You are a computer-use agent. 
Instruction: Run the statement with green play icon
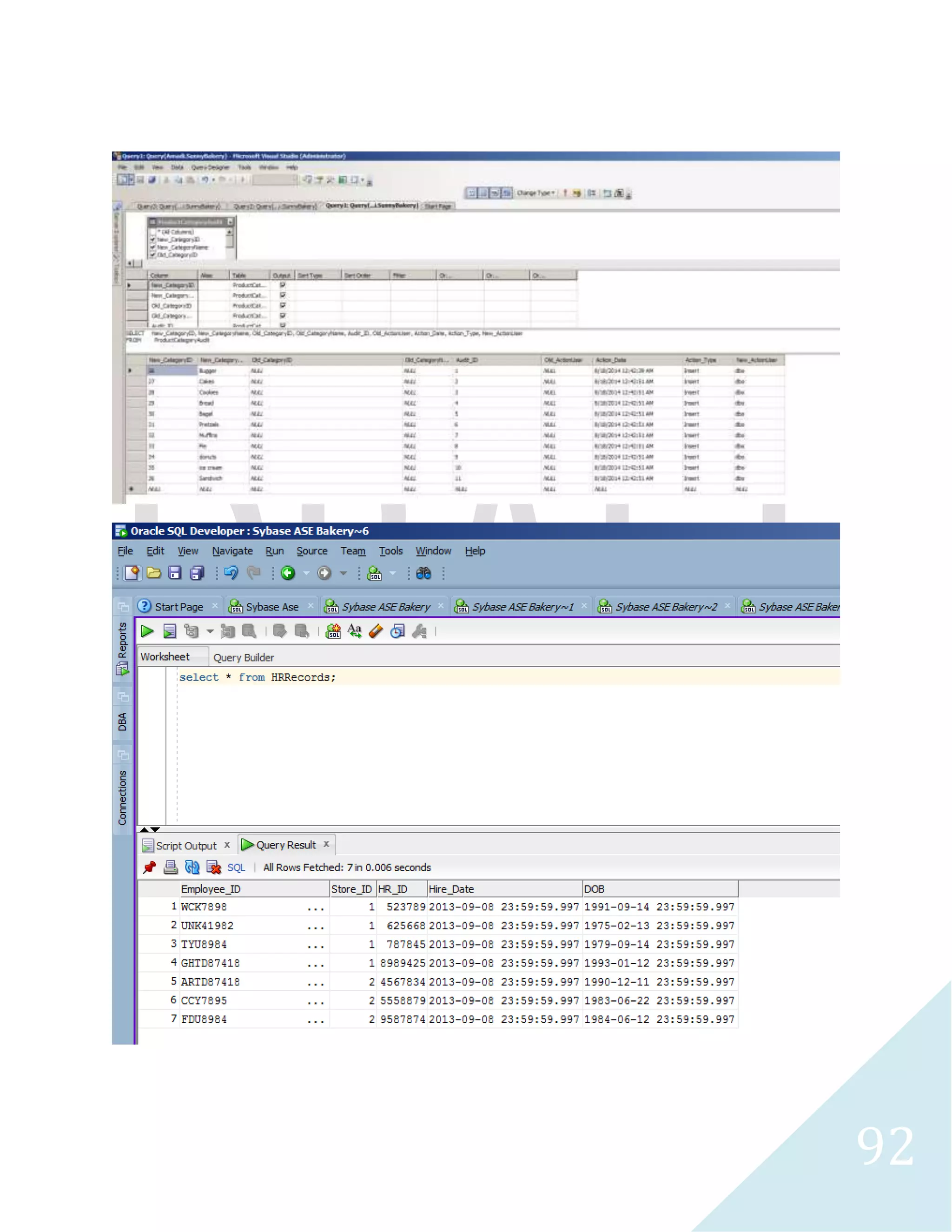[147, 631]
